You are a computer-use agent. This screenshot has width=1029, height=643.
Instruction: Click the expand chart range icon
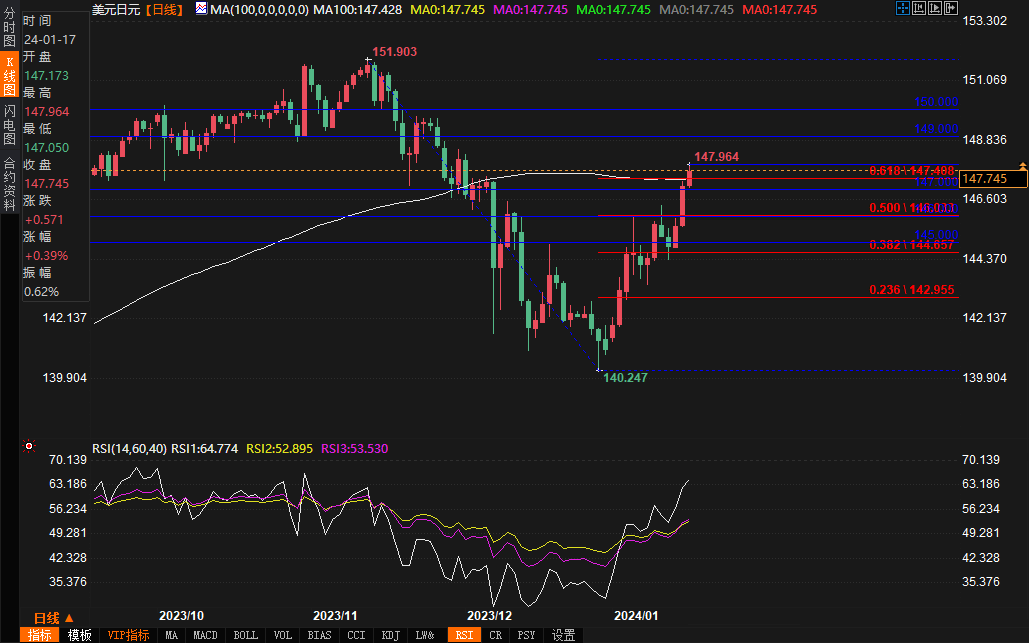point(934,8)
